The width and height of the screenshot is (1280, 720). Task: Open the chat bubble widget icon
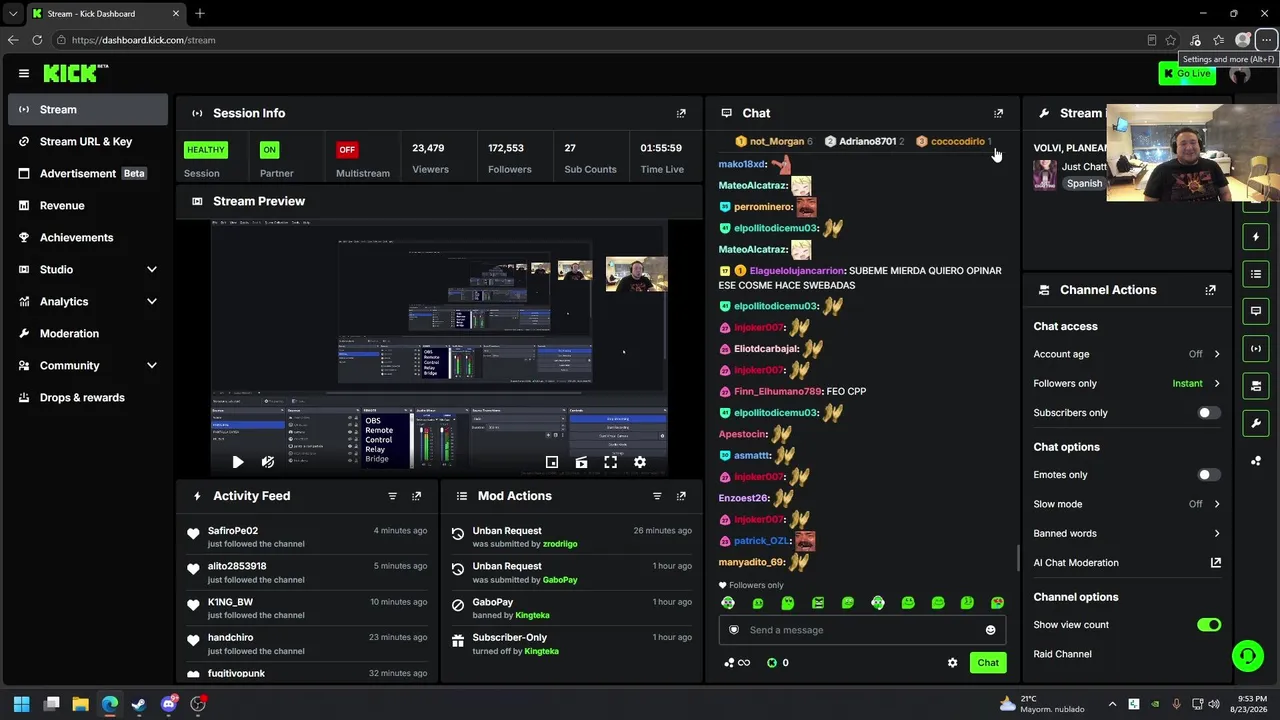coord(1256,311)
